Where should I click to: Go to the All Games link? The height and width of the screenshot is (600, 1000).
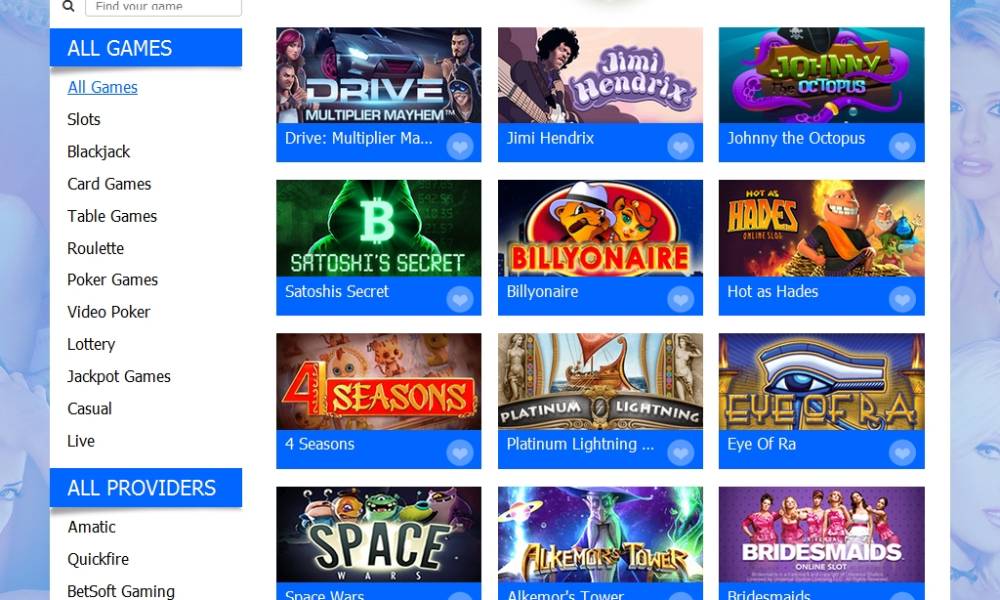point(102,87)
